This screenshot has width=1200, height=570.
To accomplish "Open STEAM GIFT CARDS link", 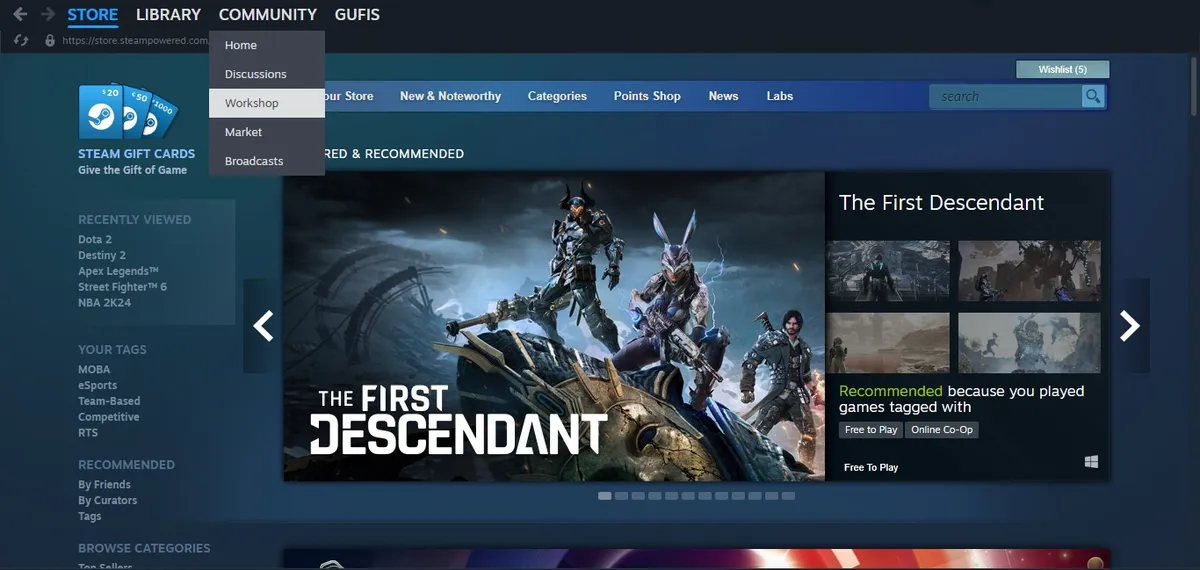I will tap(137, 154).
